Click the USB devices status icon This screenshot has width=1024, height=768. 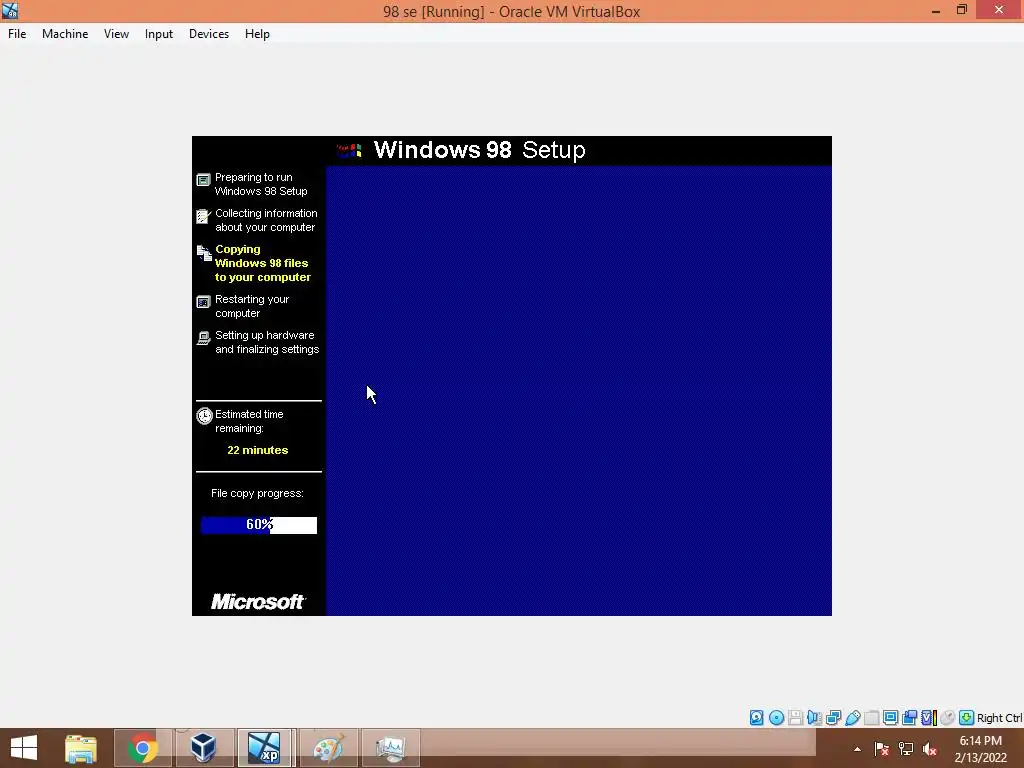(853, 718)
